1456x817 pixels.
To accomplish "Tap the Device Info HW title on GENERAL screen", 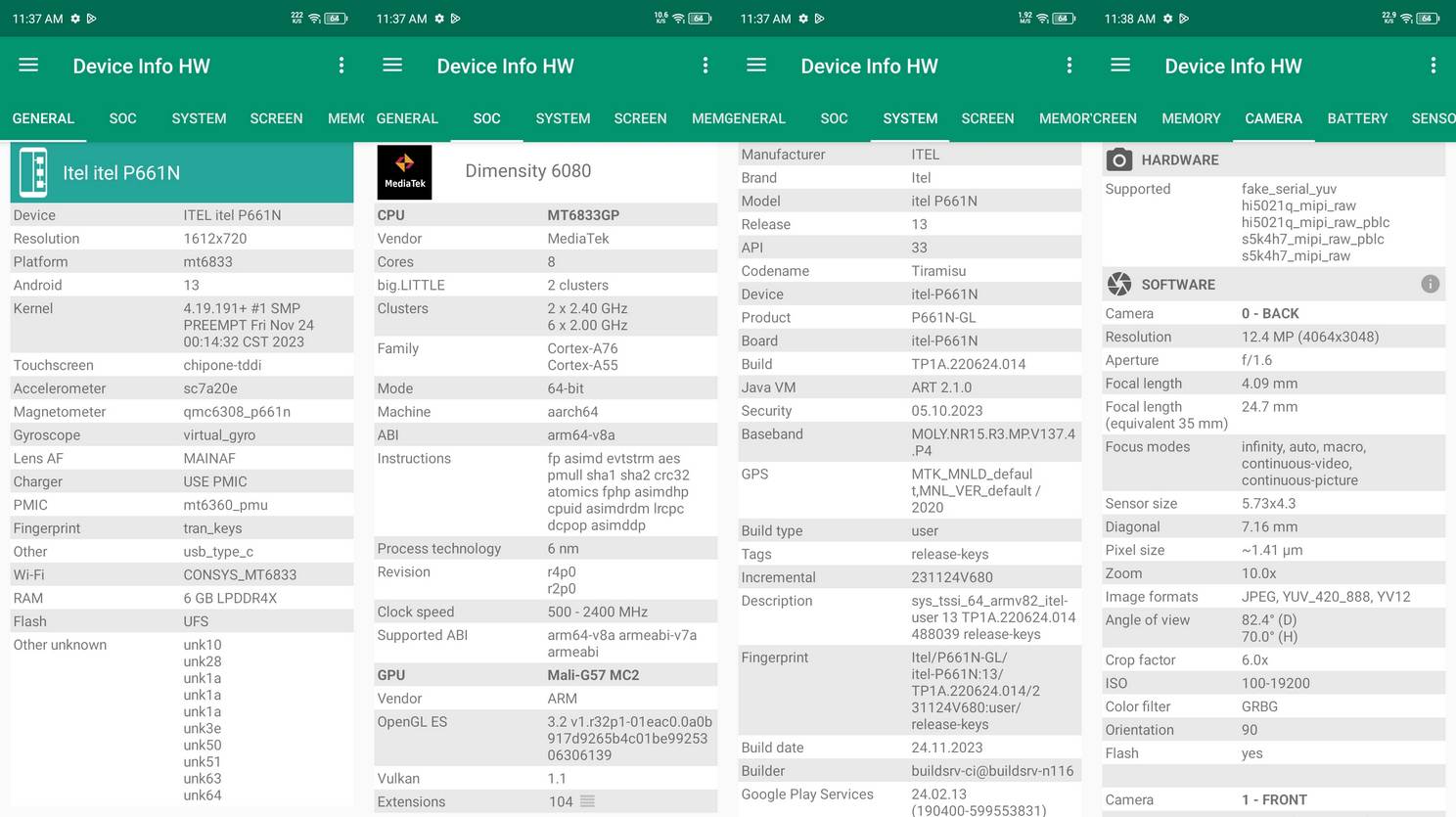I will 141,66.
